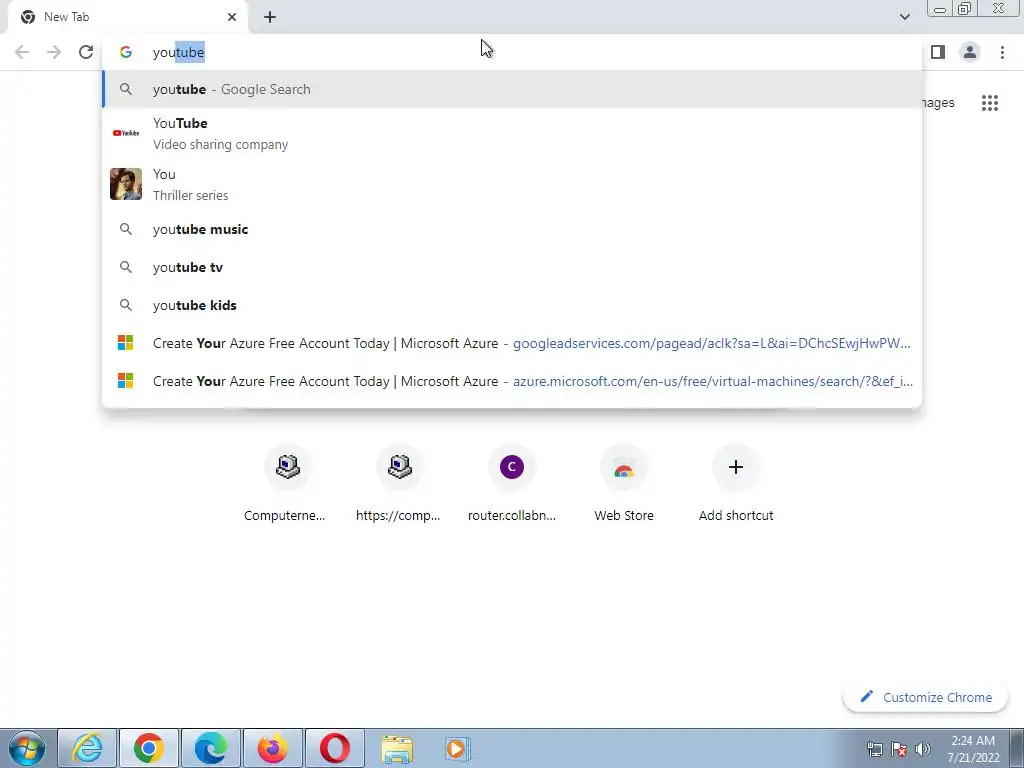
Task: Select 'youtube kids' suggestion
Action: click(x=513, y=305)
